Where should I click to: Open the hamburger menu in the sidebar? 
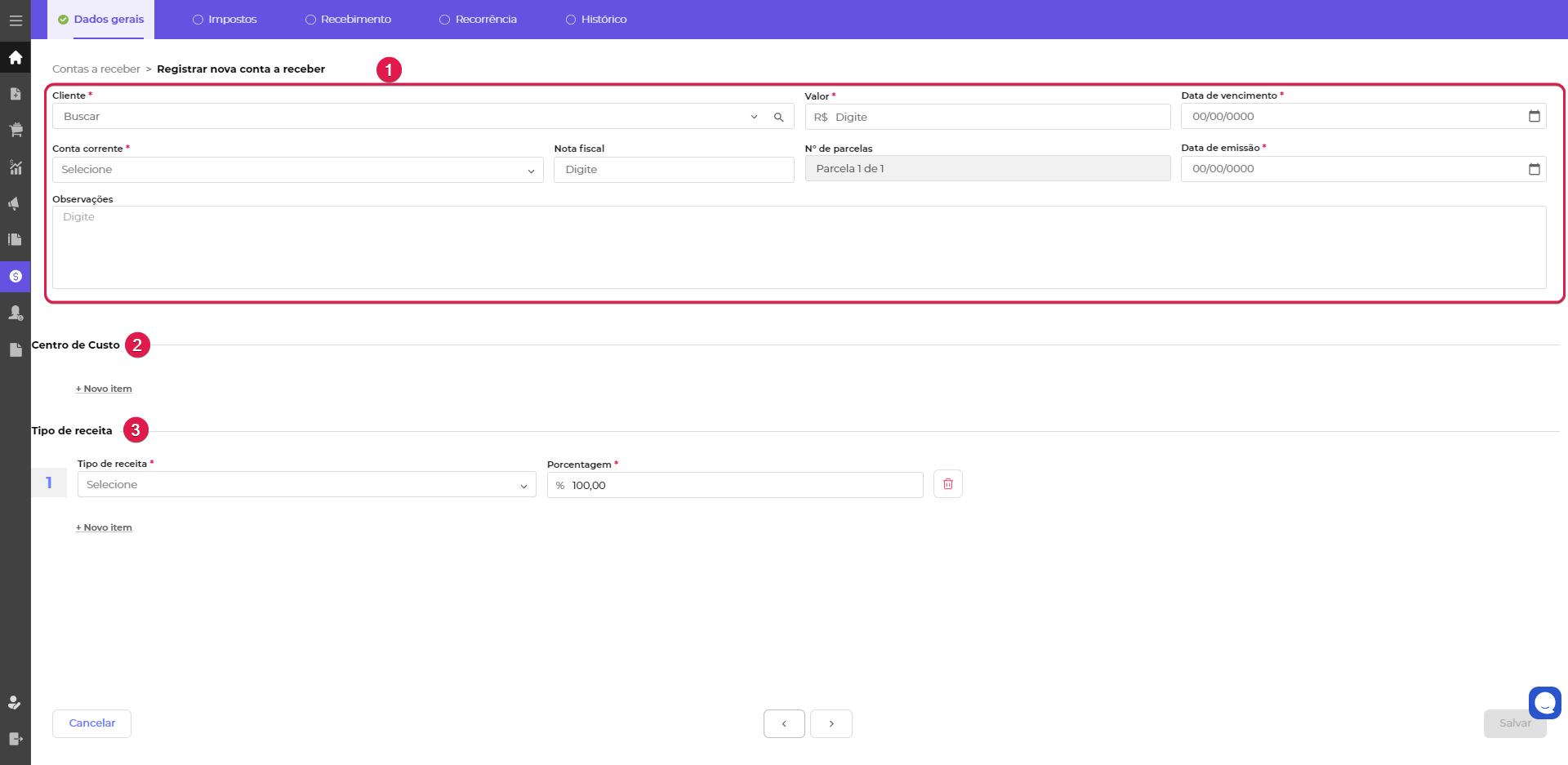pyautogui.click(x=16, y=20)
